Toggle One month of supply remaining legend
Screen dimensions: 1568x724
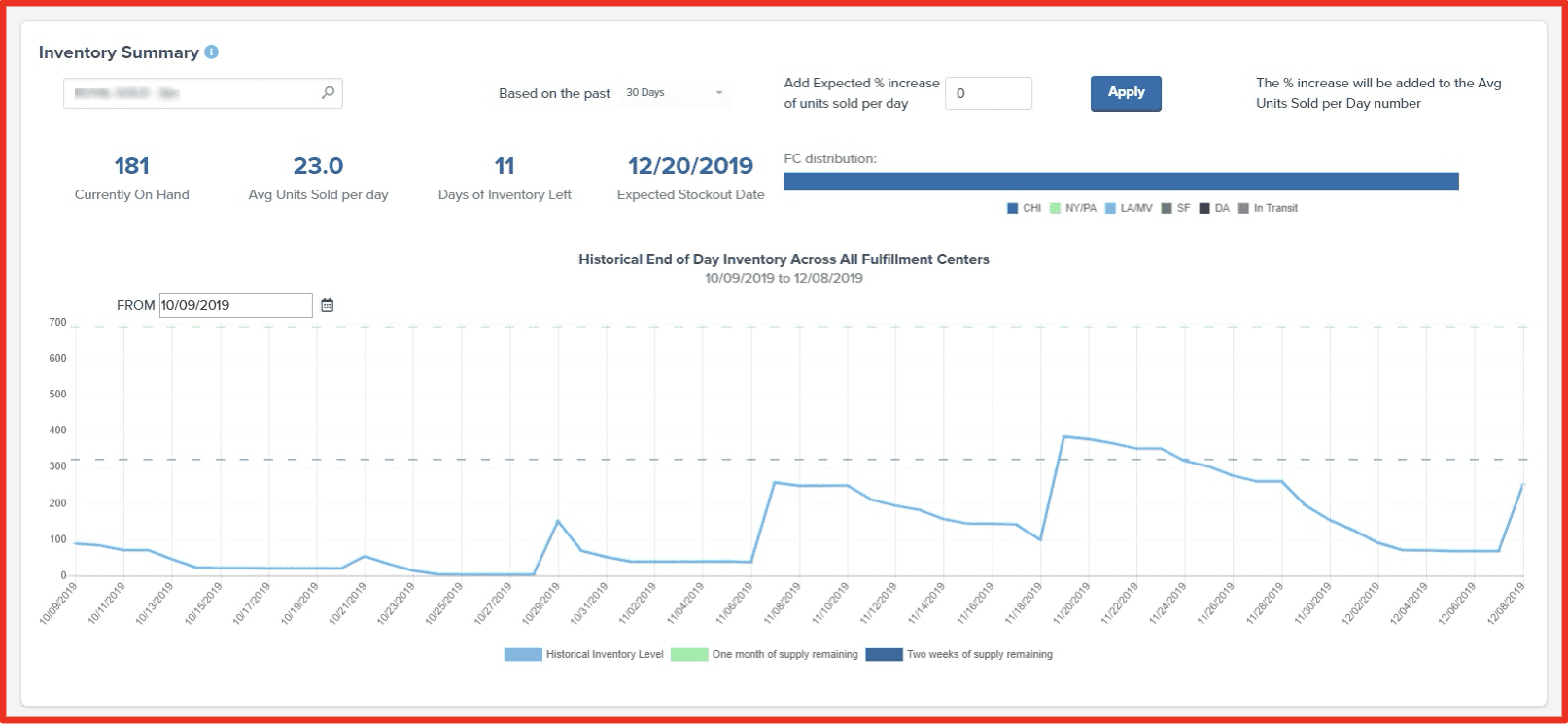point(764,654)
